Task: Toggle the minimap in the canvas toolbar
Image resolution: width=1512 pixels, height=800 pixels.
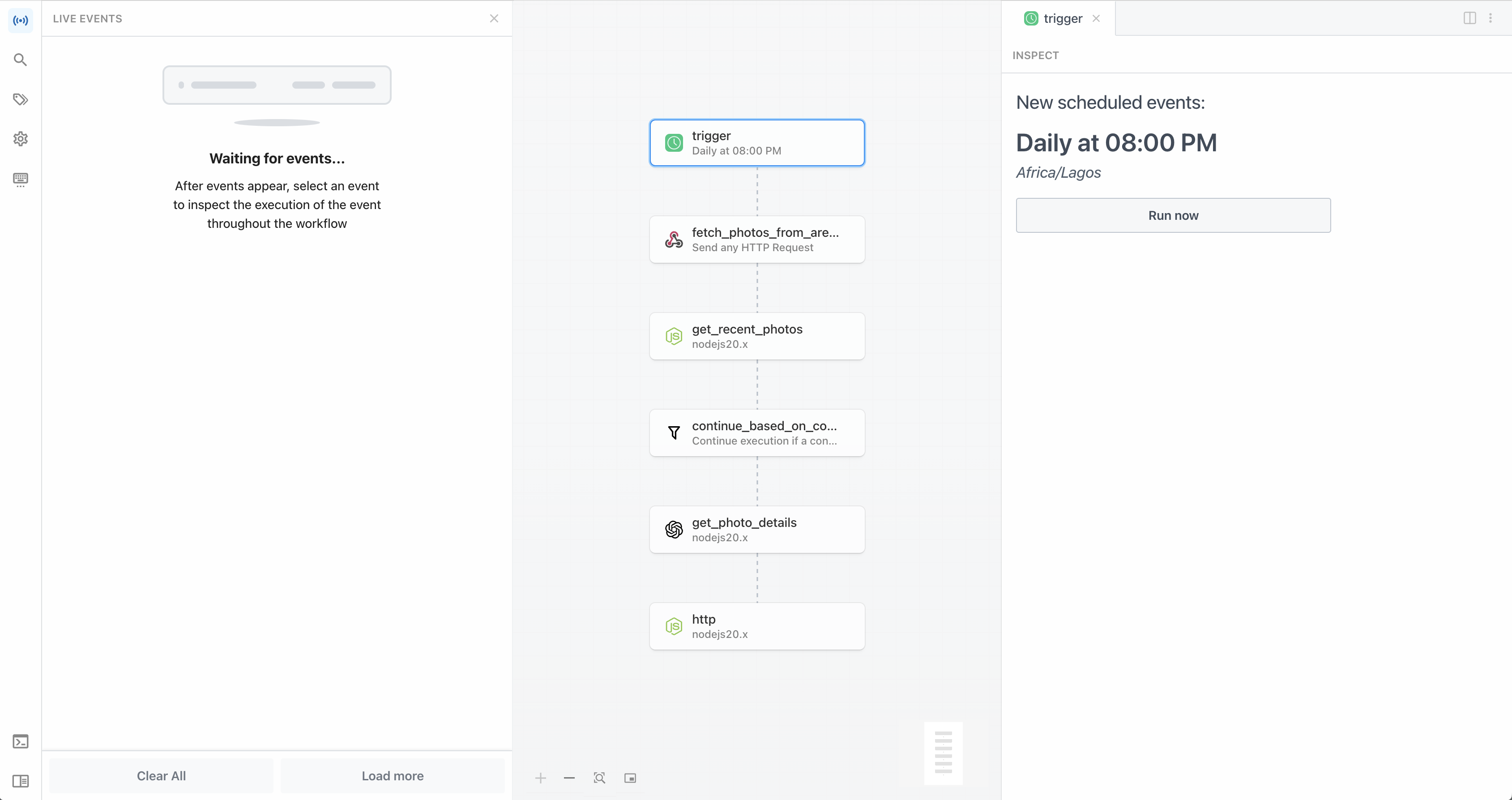Action: (x=630, y=778)
